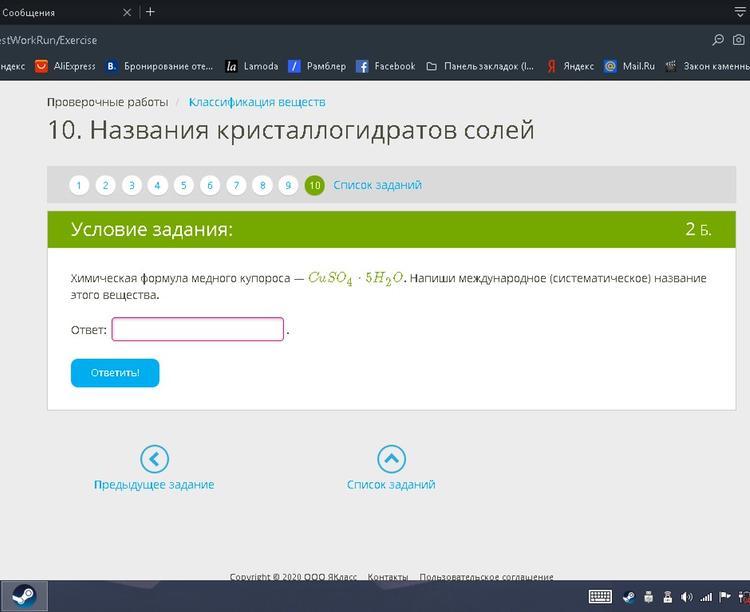This screenshot has width=750, height=612.
Task: Go to task number 3
Action: [x=132, y=185]
